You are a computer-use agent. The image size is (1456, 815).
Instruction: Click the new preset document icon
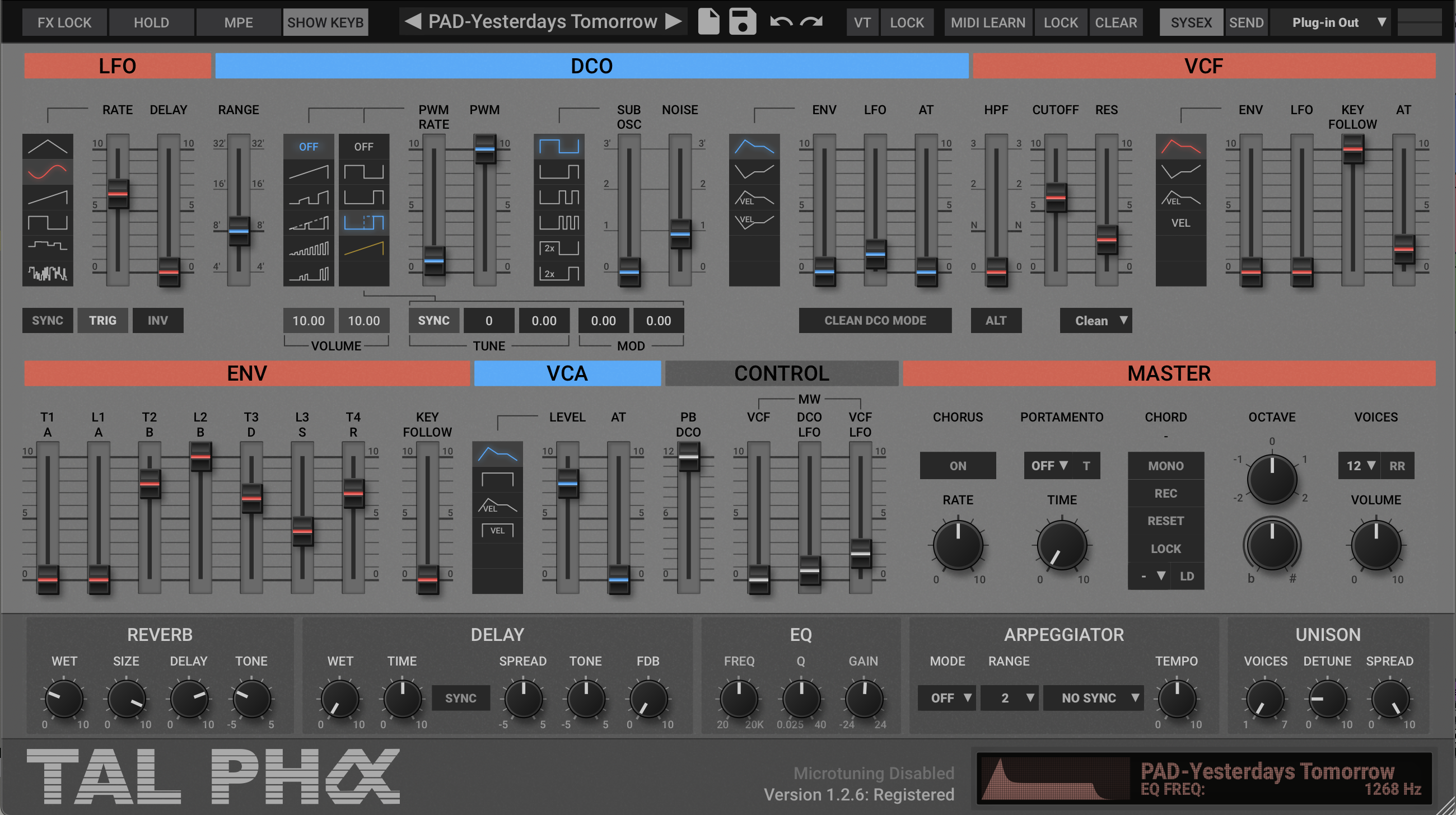[708, 22]
